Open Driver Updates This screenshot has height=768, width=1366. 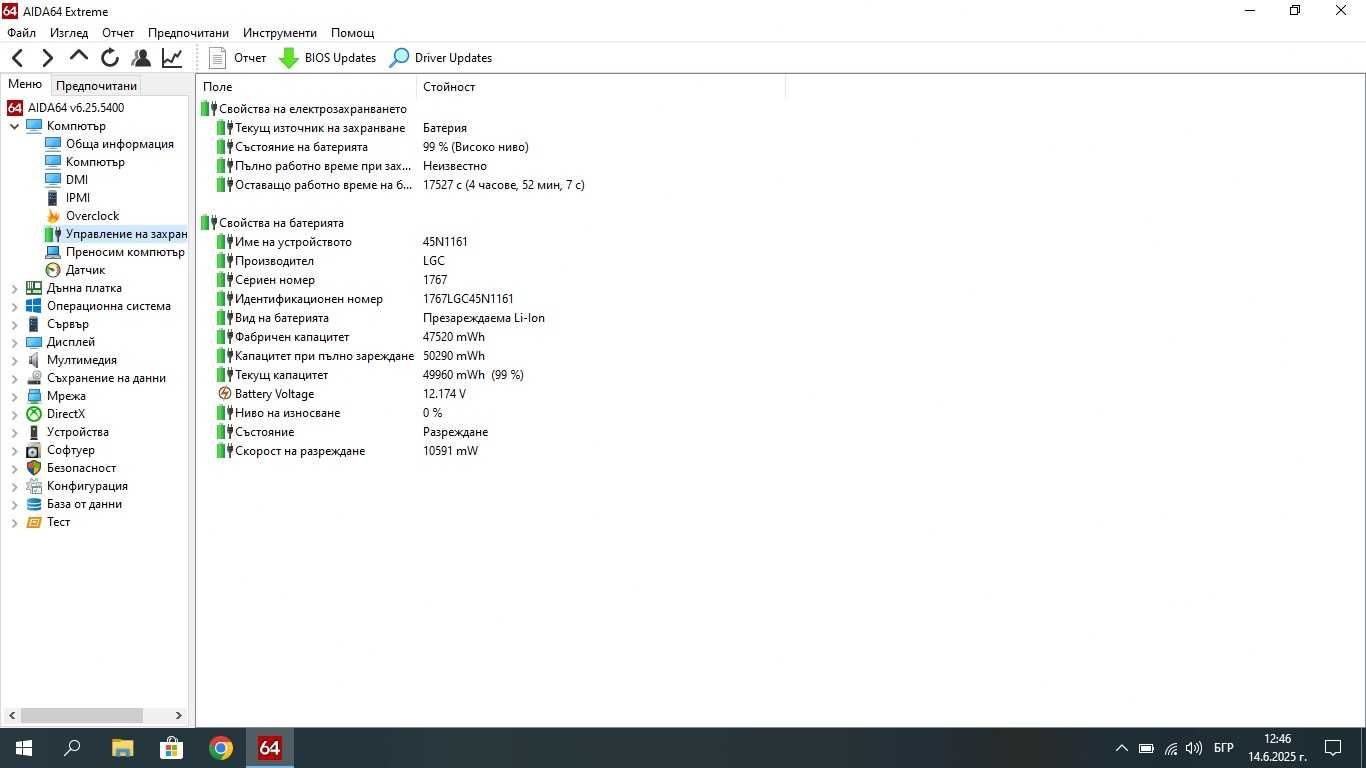tap(441, 58)
